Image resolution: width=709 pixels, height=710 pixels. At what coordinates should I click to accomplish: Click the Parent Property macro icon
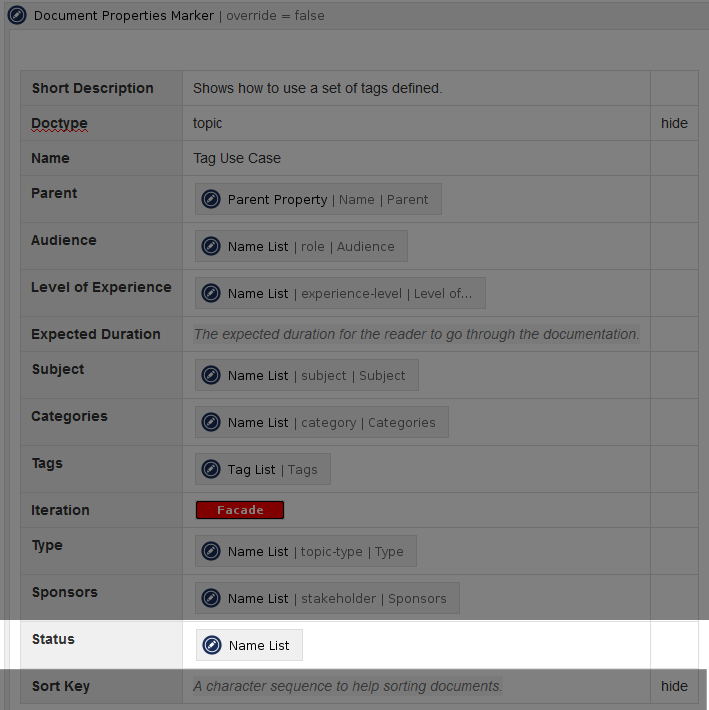coord(211,199)
